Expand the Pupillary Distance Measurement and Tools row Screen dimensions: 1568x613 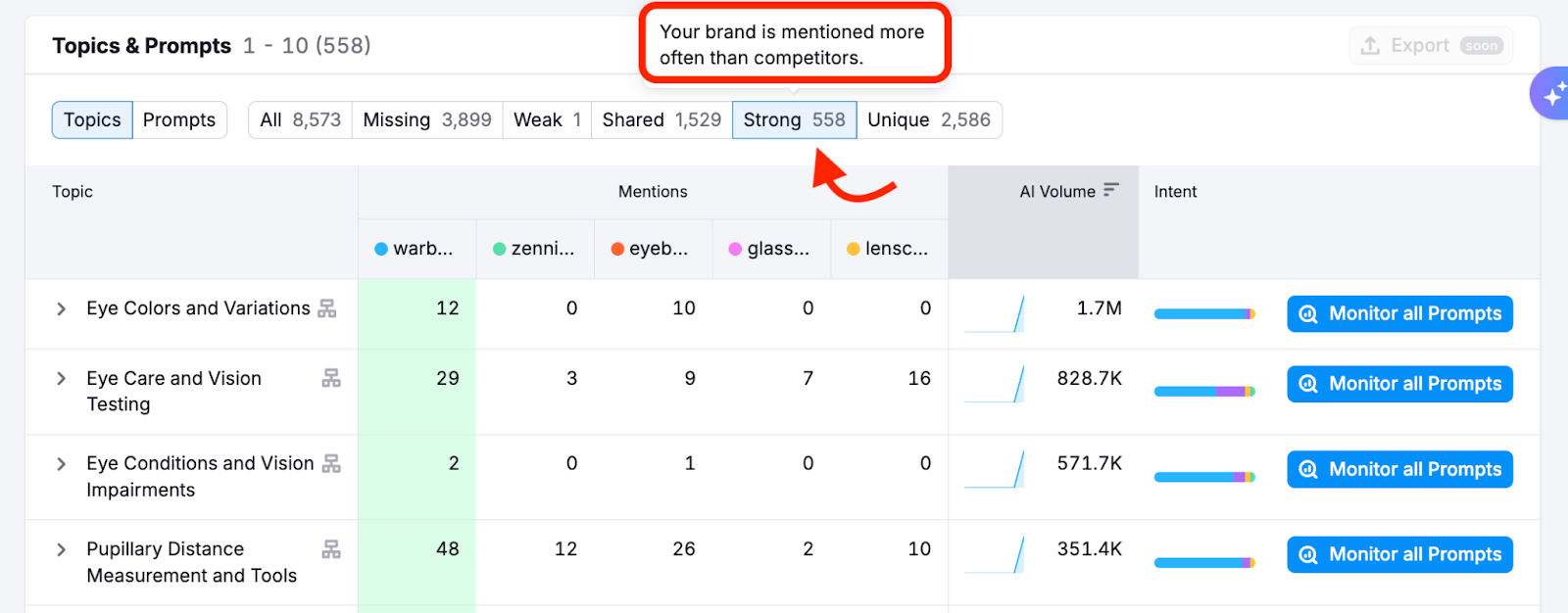coord(61,550)
